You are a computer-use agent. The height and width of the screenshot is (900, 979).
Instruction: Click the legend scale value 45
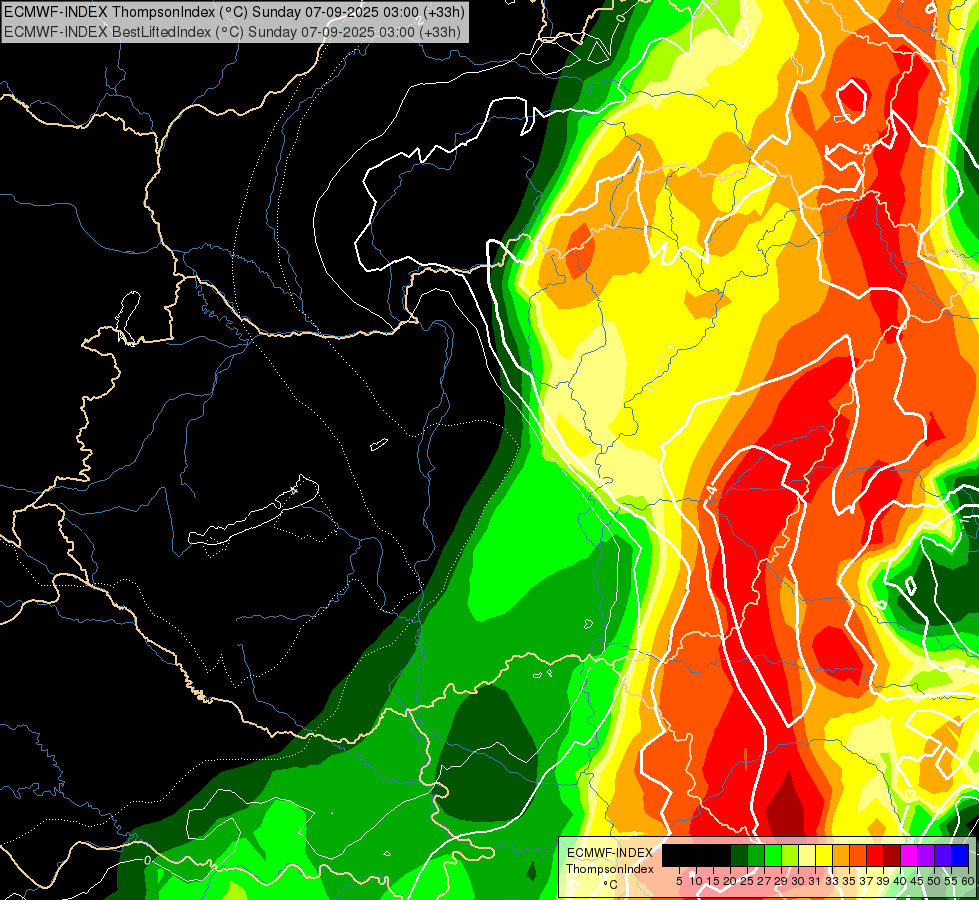point(917,881)
